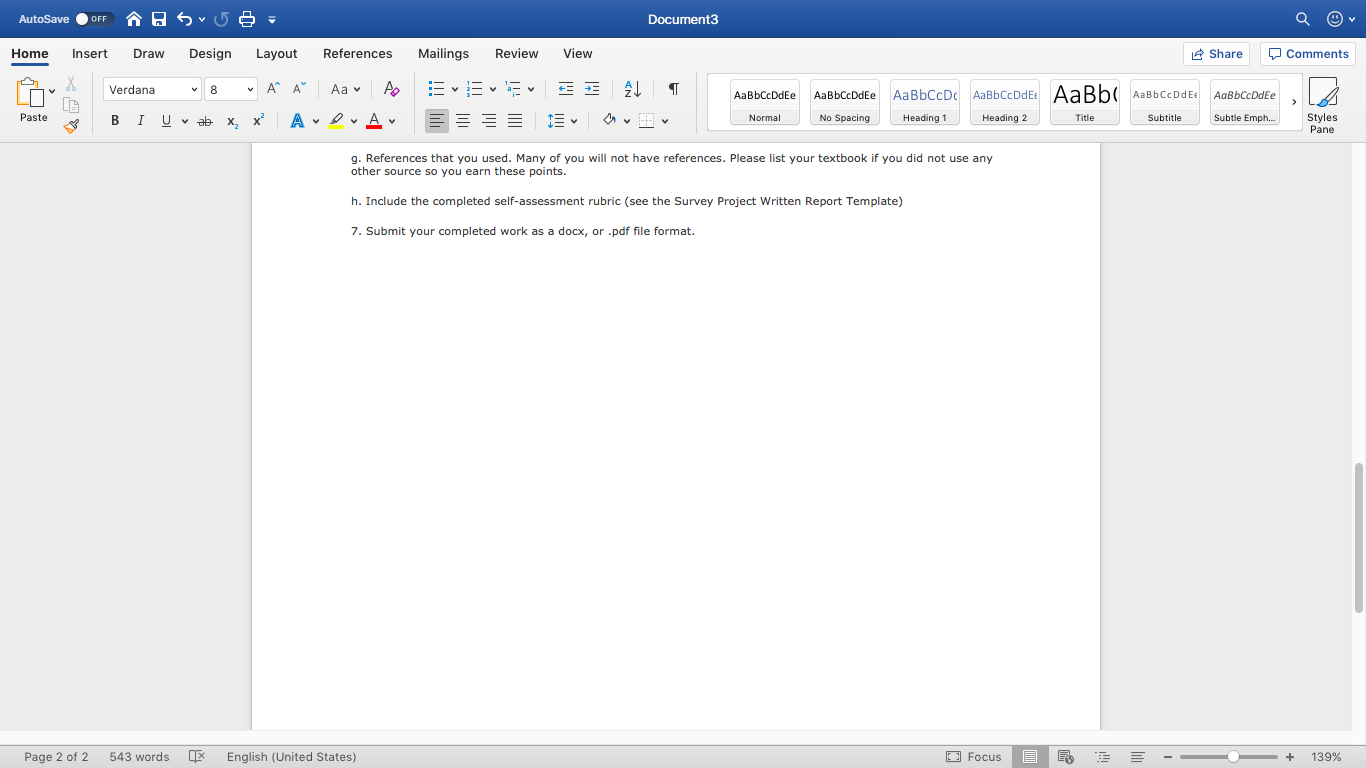Select the Mailings tab
This screenshot has height=768, width=1366.
(x=443, y=54)
